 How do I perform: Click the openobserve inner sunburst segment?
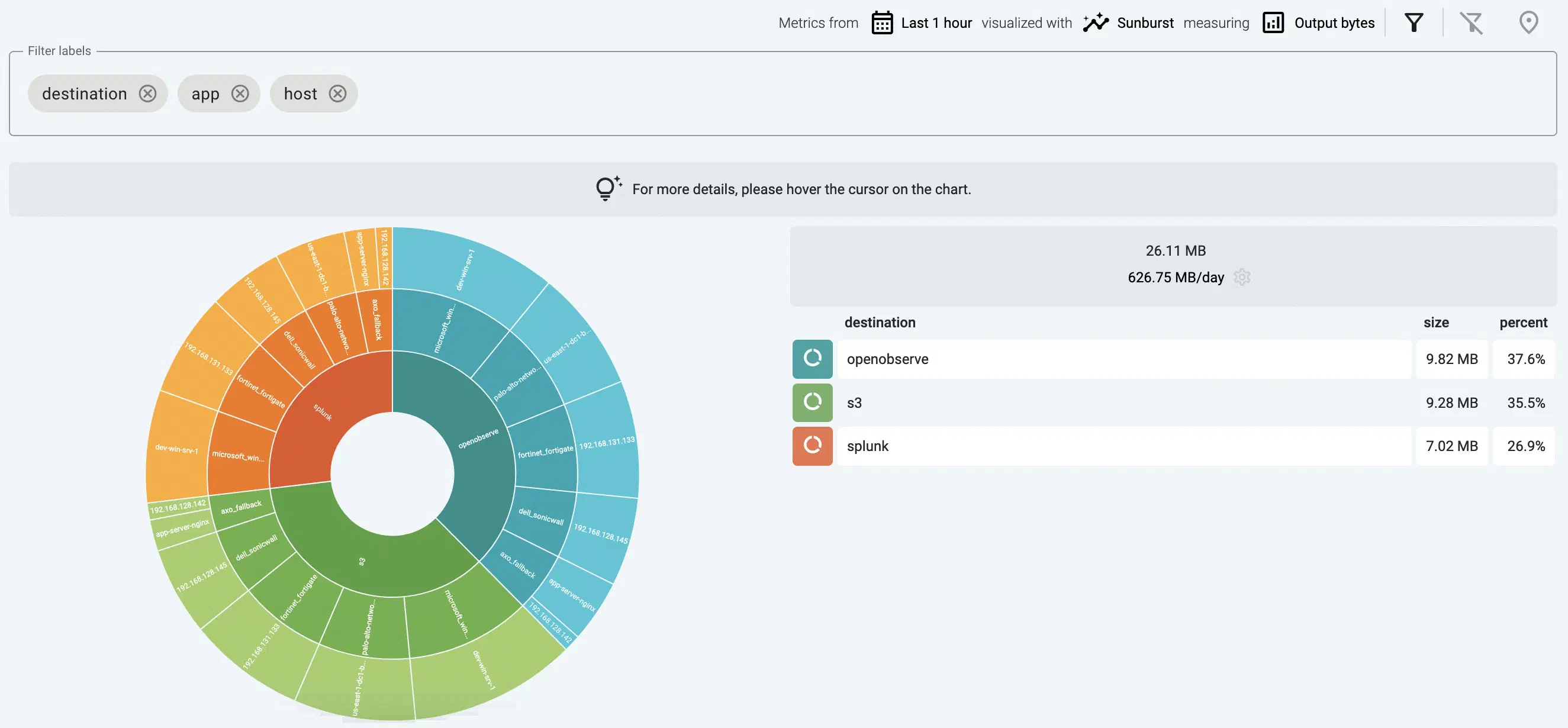coord(478,438)
